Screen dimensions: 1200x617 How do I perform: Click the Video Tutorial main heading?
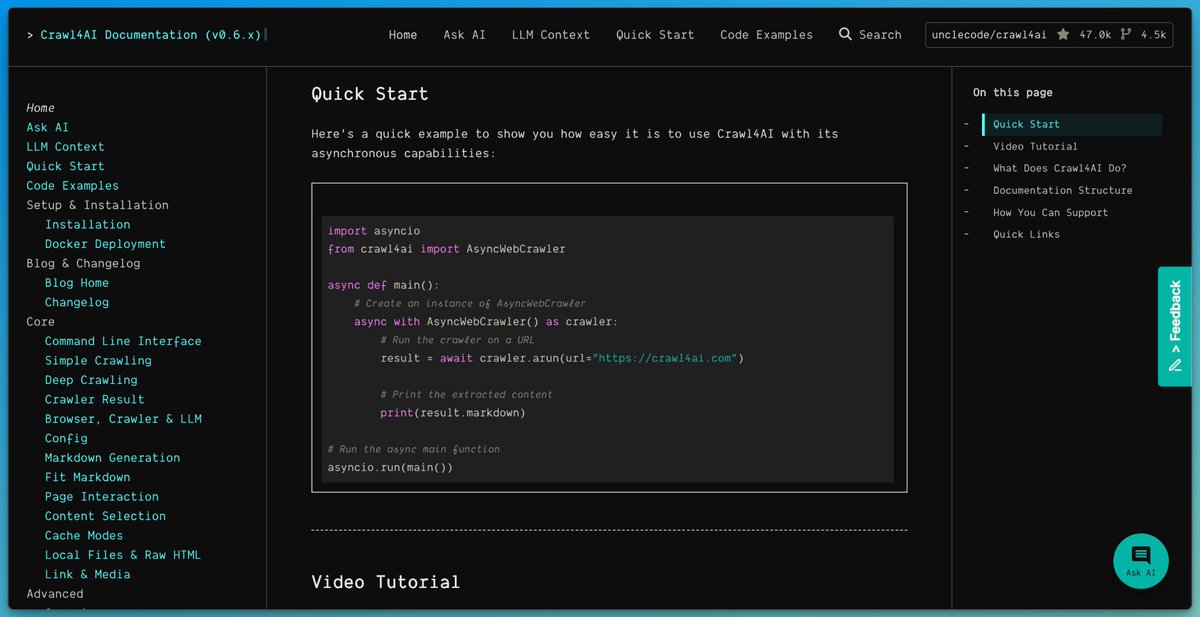[385, 582]
